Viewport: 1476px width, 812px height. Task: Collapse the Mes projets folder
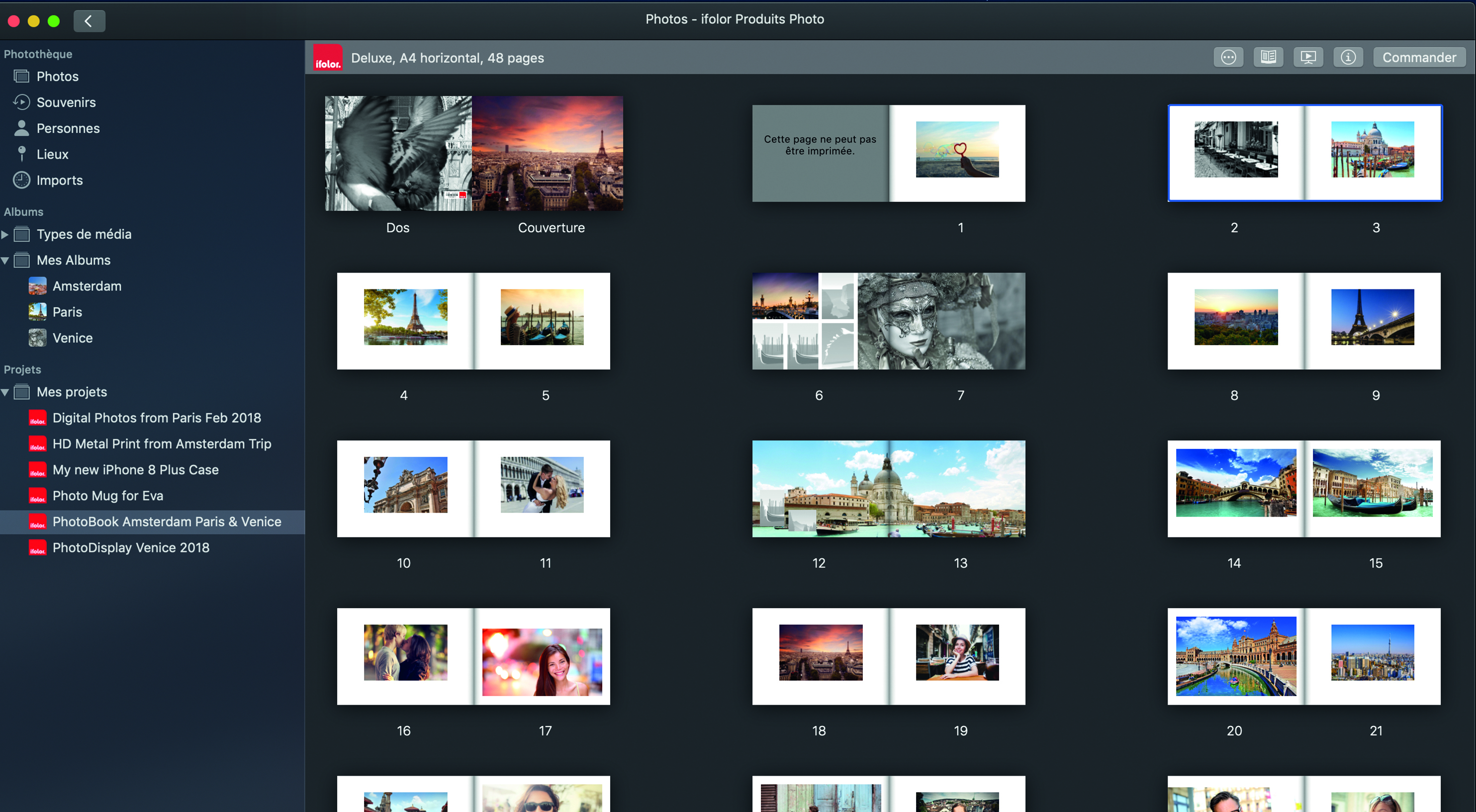point(5,392)
